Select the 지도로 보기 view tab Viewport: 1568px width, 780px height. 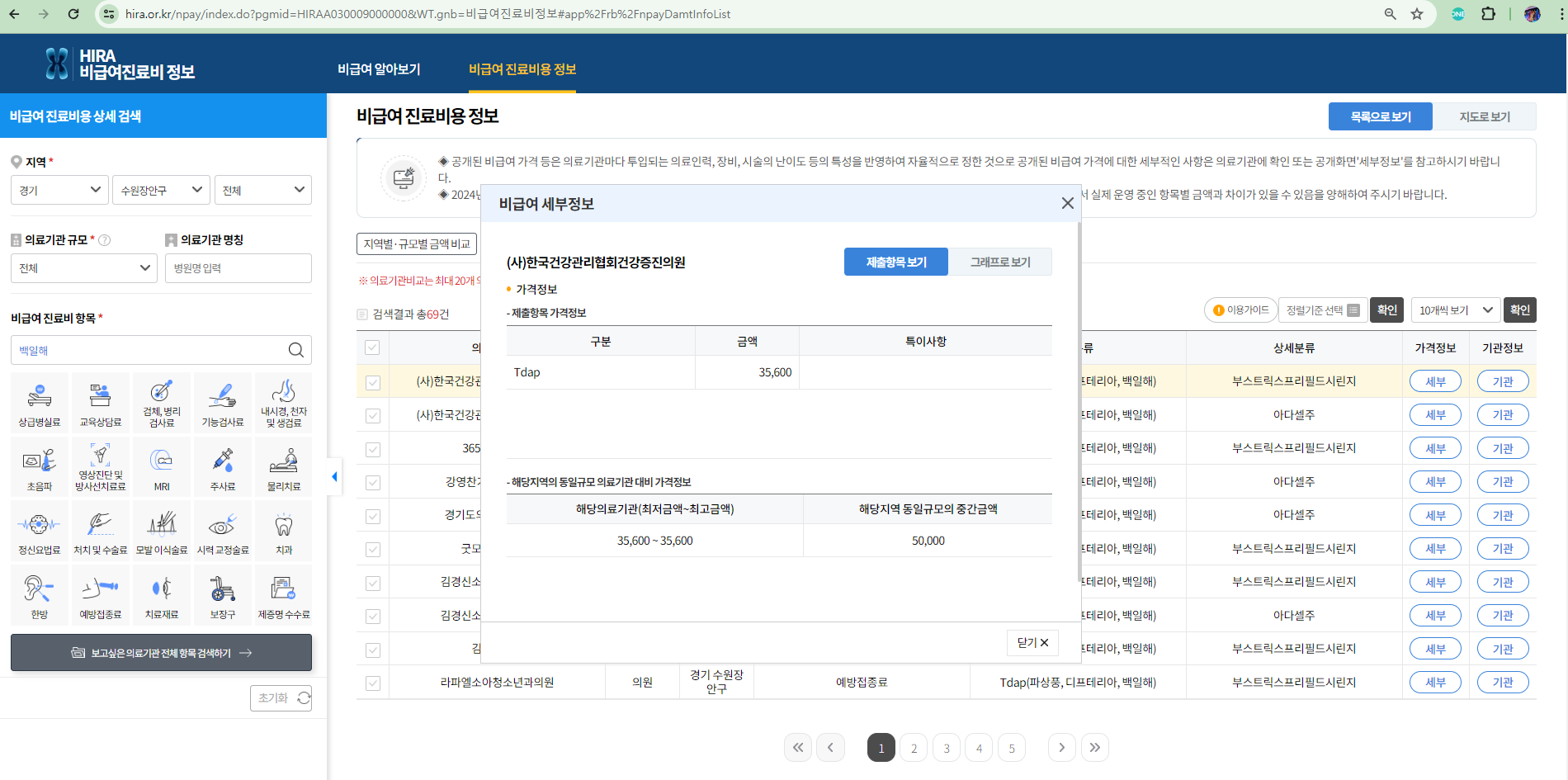1485,116
